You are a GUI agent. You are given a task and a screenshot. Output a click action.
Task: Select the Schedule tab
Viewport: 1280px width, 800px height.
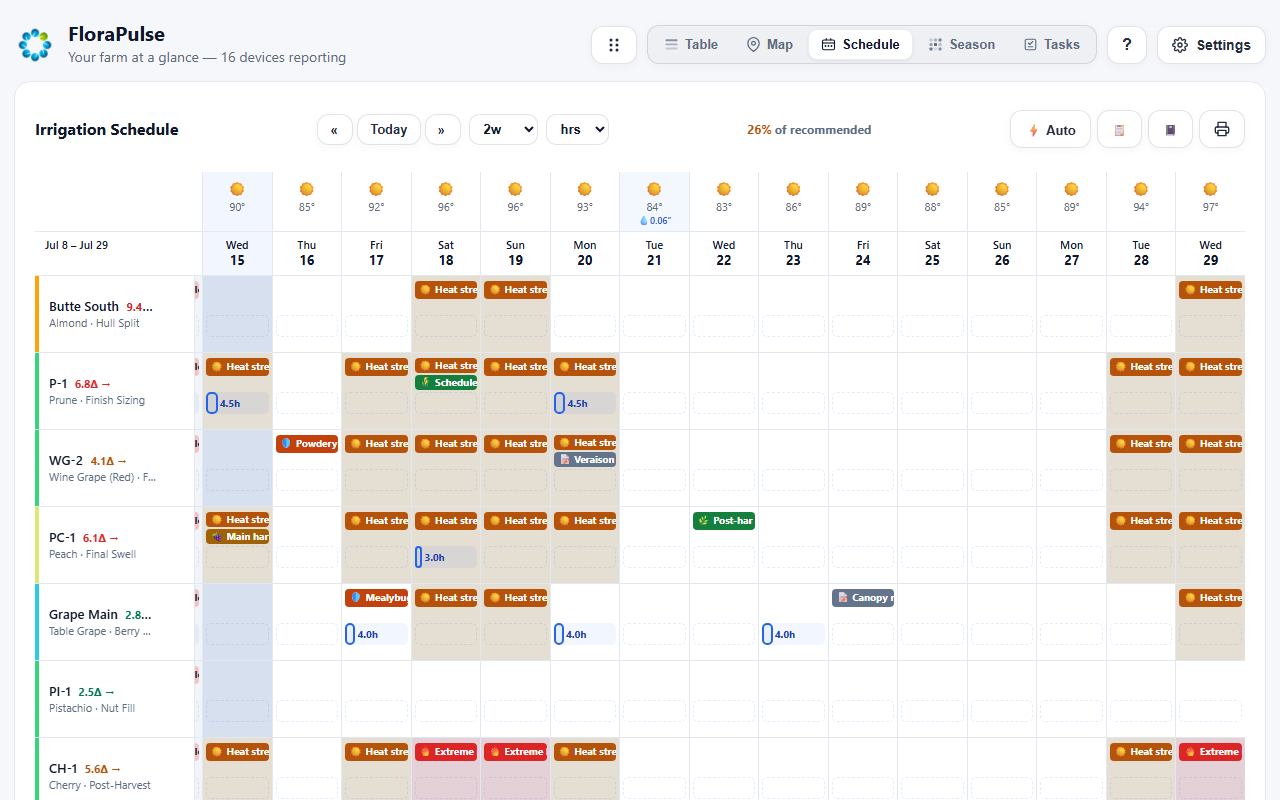coord(860,45)
